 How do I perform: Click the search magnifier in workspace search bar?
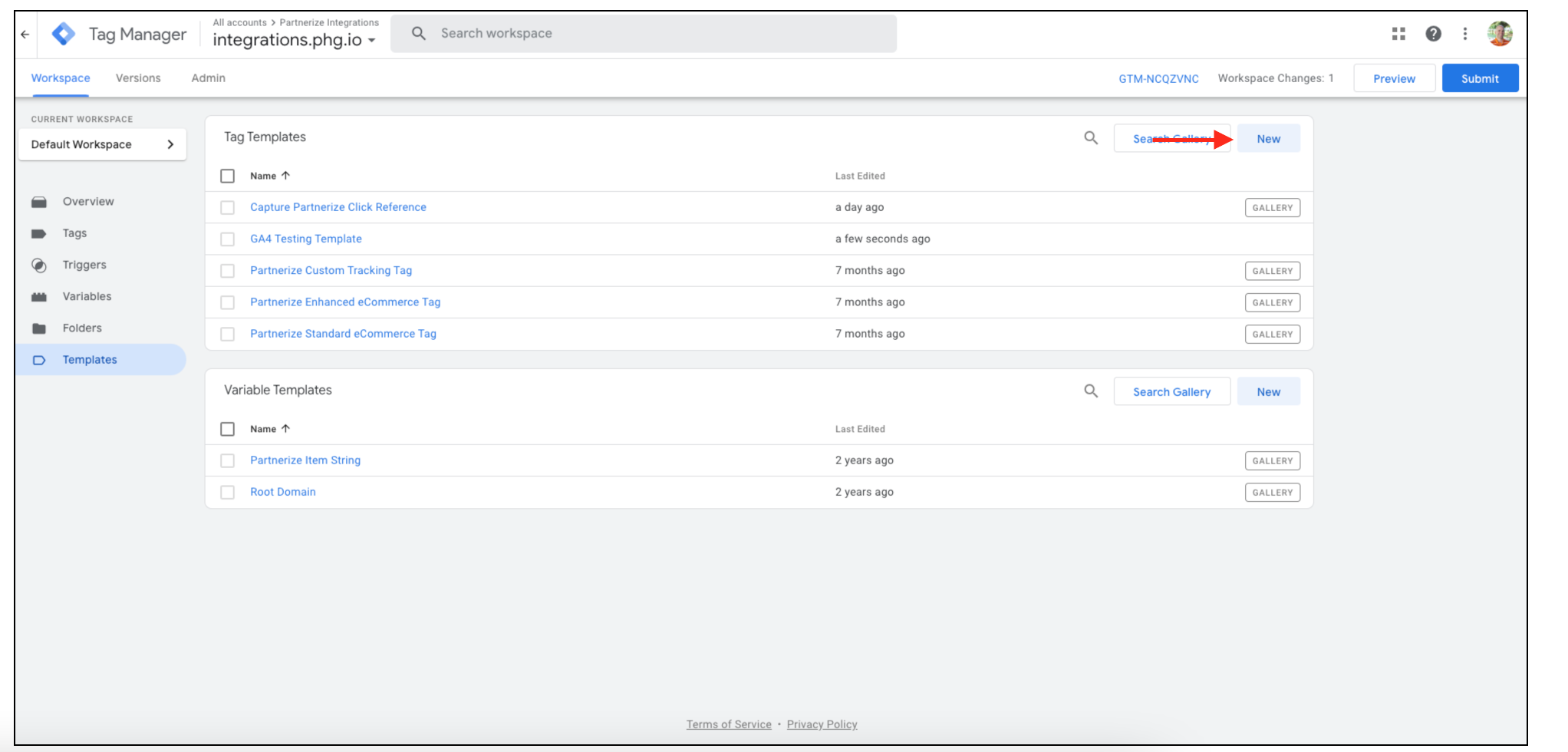point(419,33)
